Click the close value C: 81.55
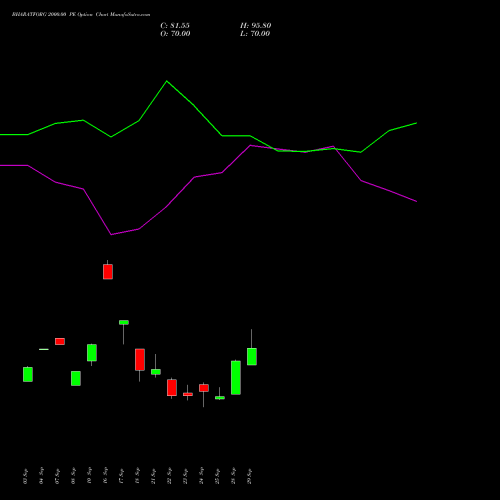The image size is (500, 500). coord(175,26)
